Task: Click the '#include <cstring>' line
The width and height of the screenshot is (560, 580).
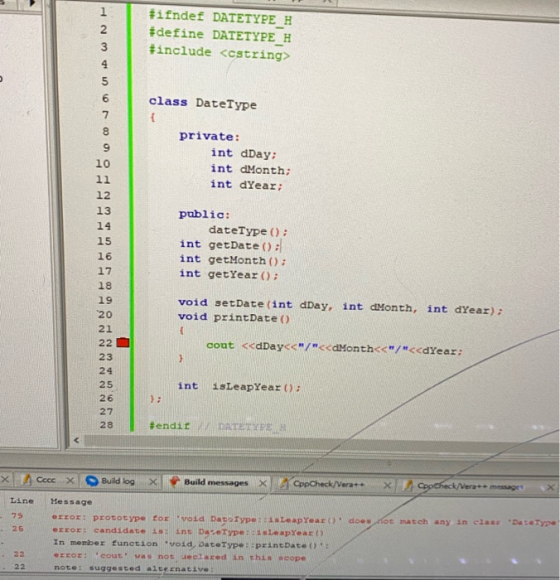Action: [x=219, y=53]
